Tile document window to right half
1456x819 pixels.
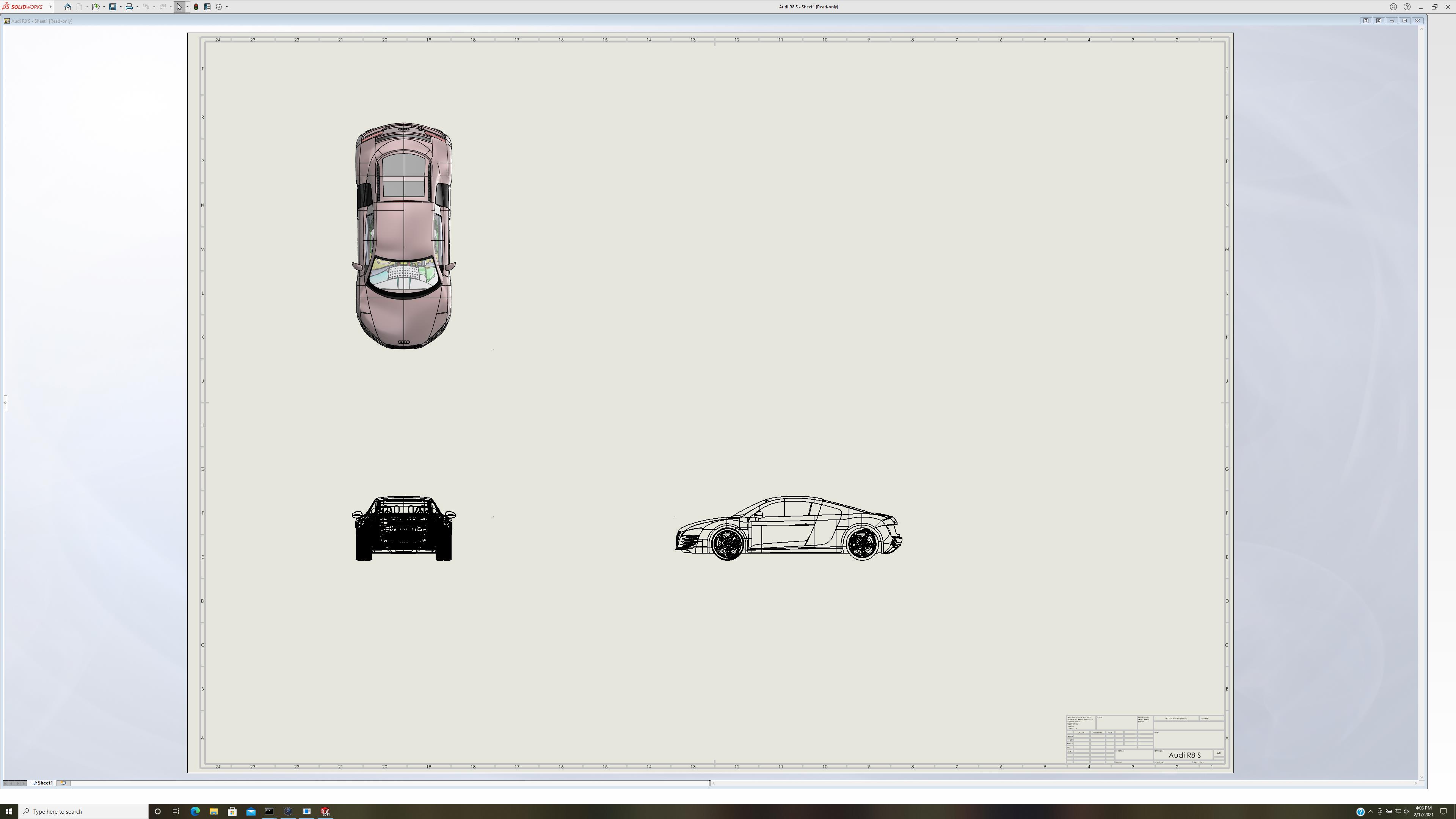coord(1379,21)
